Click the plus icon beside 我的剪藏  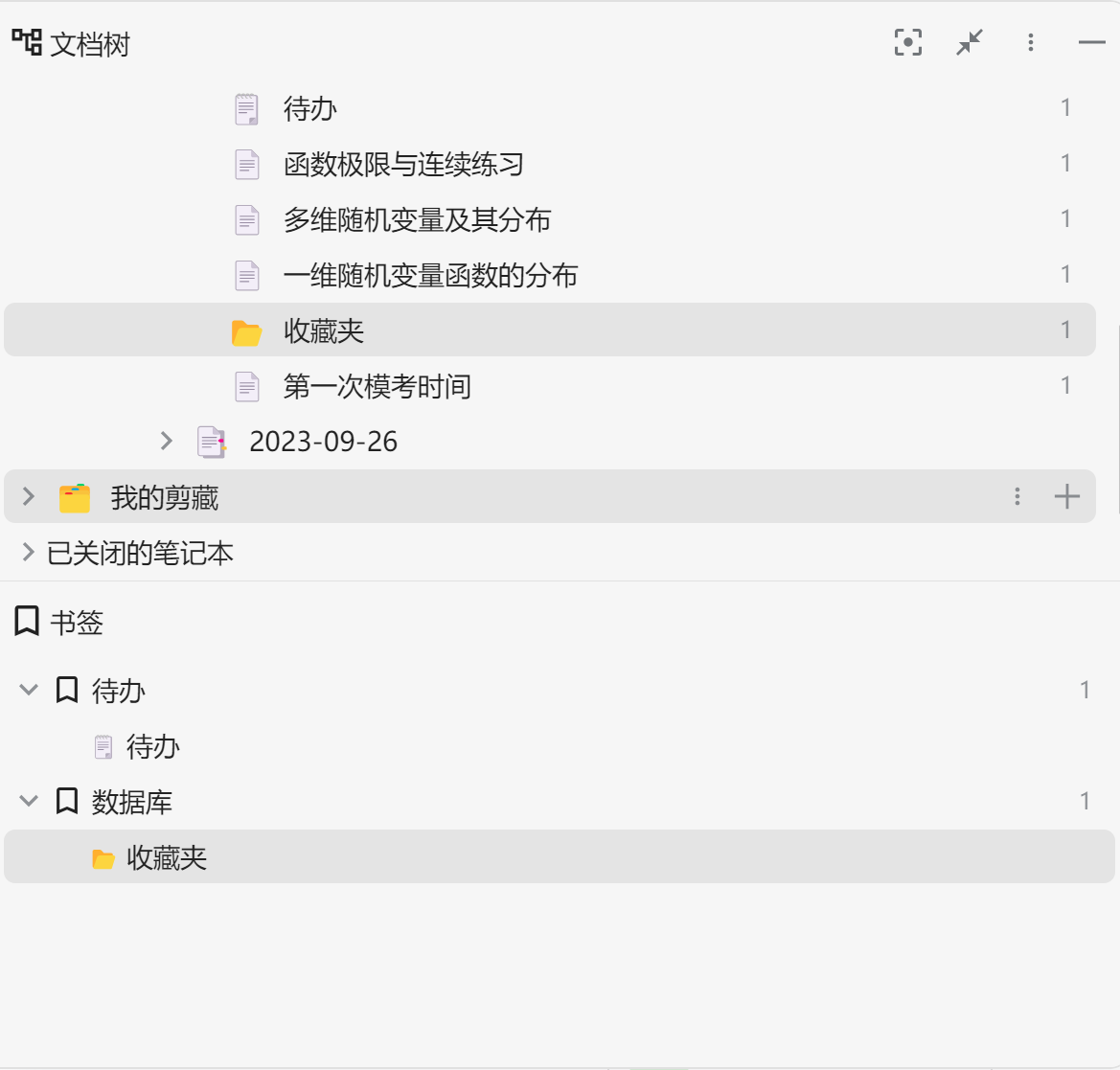[x=1066, y=496]
